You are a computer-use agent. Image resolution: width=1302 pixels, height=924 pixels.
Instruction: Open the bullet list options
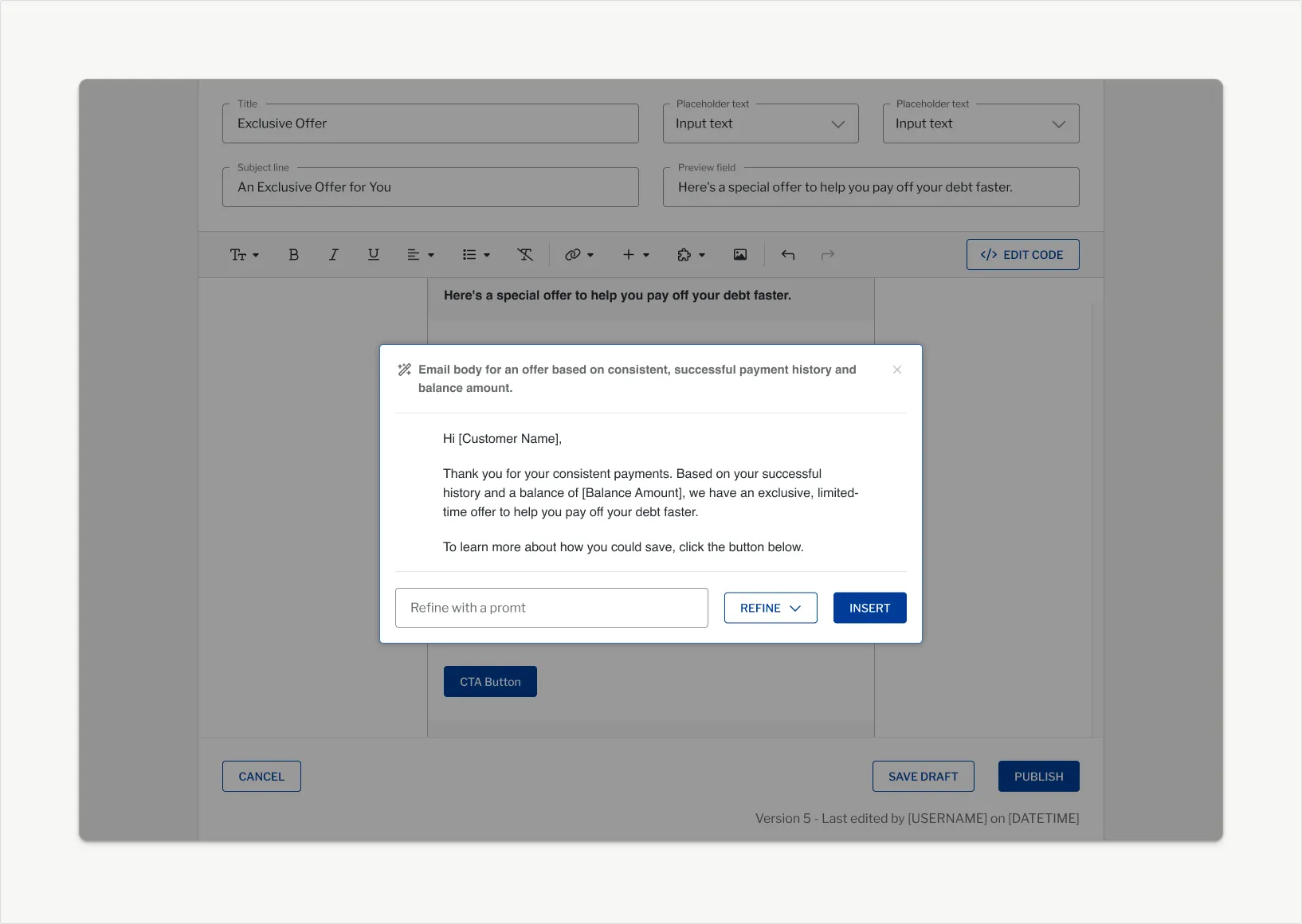tap(476, 255)
